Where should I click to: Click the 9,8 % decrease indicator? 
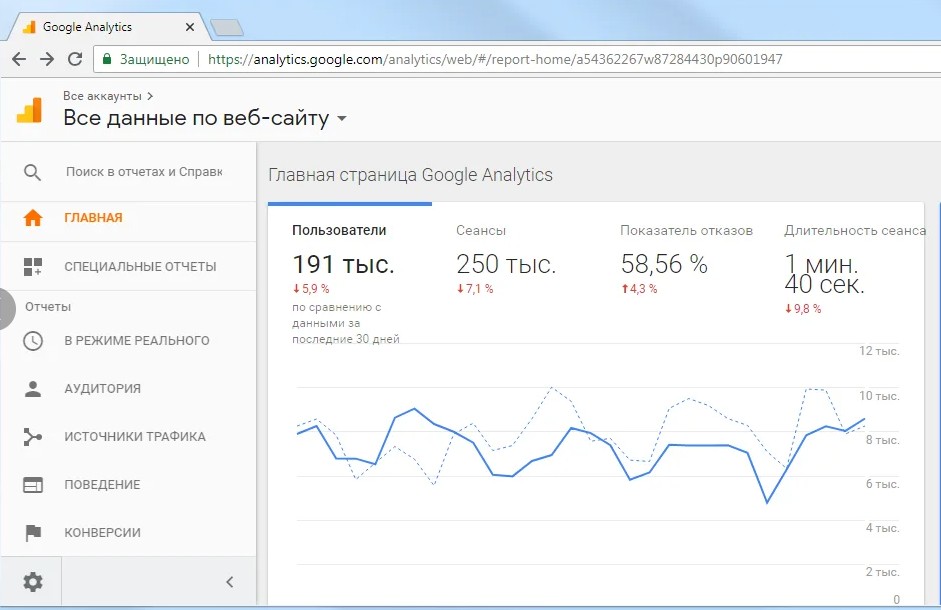(x=803, y=309)
